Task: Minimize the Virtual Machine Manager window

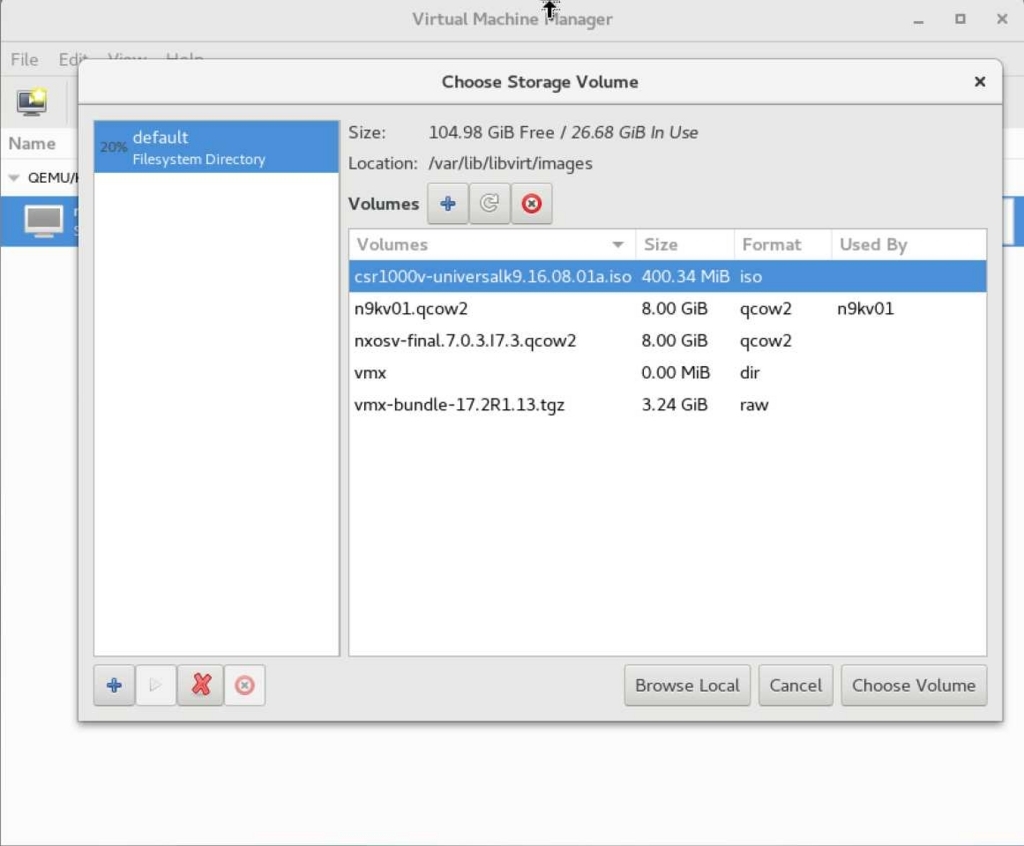Action: (x=918, y=20)
